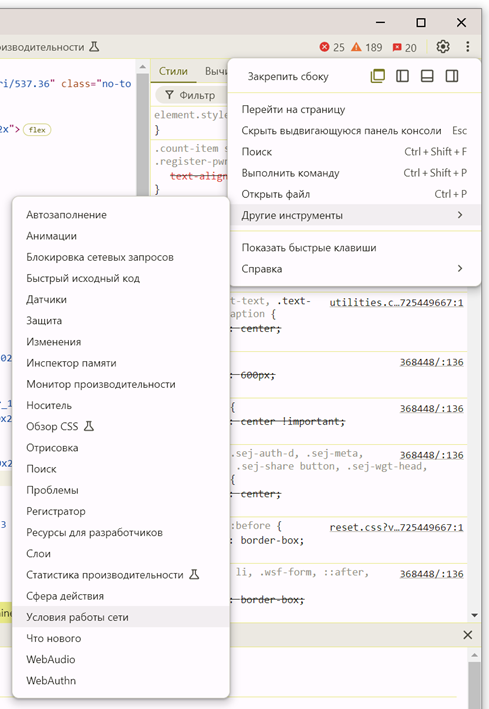
Task: Choose Перейти на страницу
Action: click(x=355, y=109)
